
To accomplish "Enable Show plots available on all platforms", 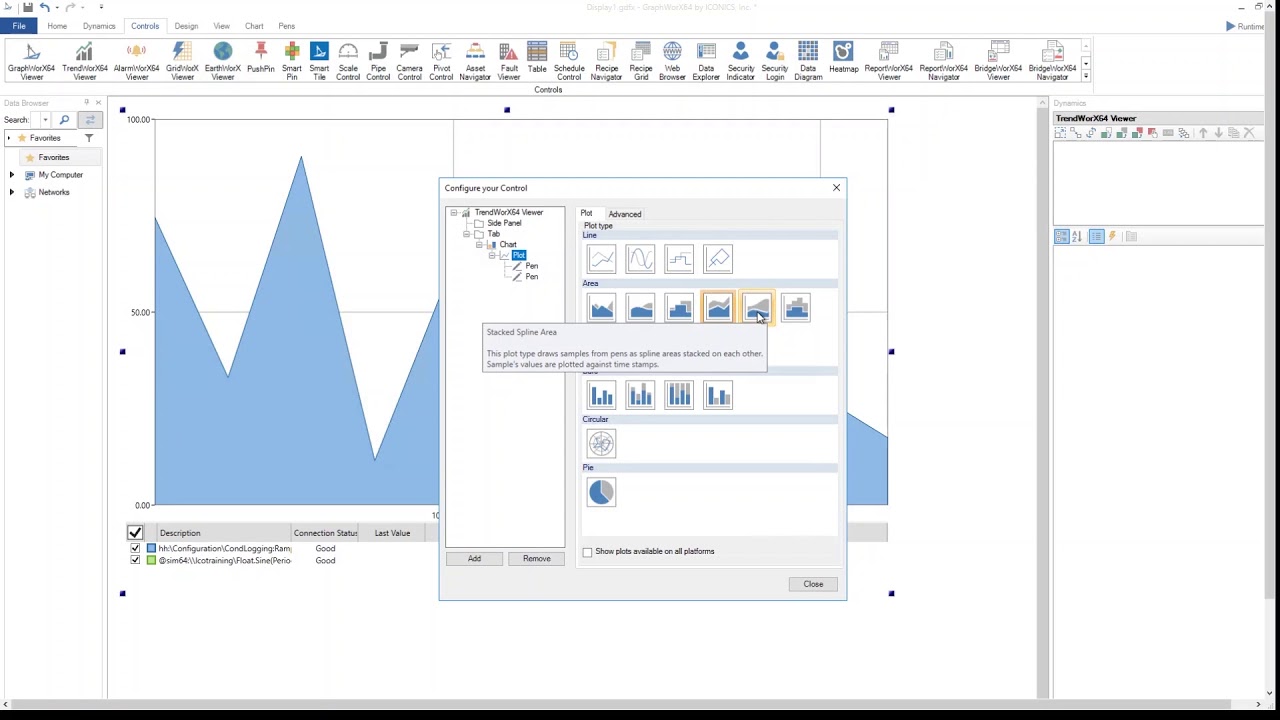I will (x=588, y=552).
